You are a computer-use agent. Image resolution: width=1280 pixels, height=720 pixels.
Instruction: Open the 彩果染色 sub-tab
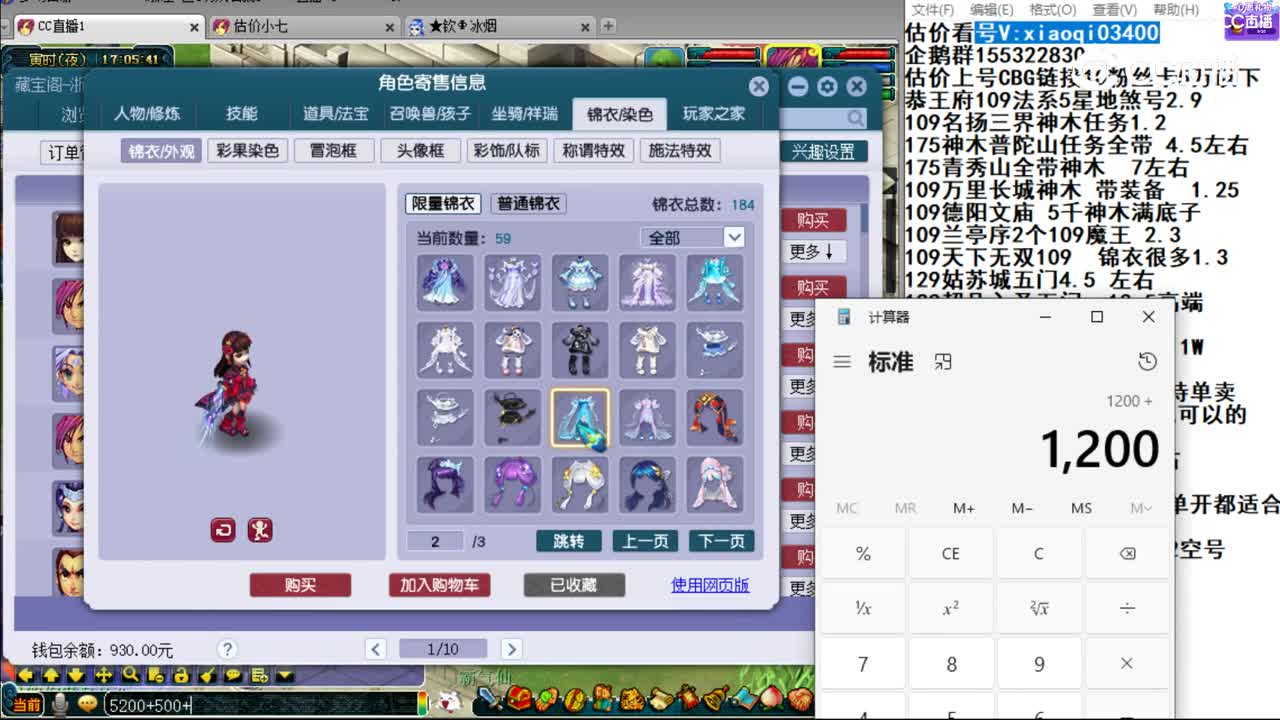pyautogui.click(x=249, y=151)
